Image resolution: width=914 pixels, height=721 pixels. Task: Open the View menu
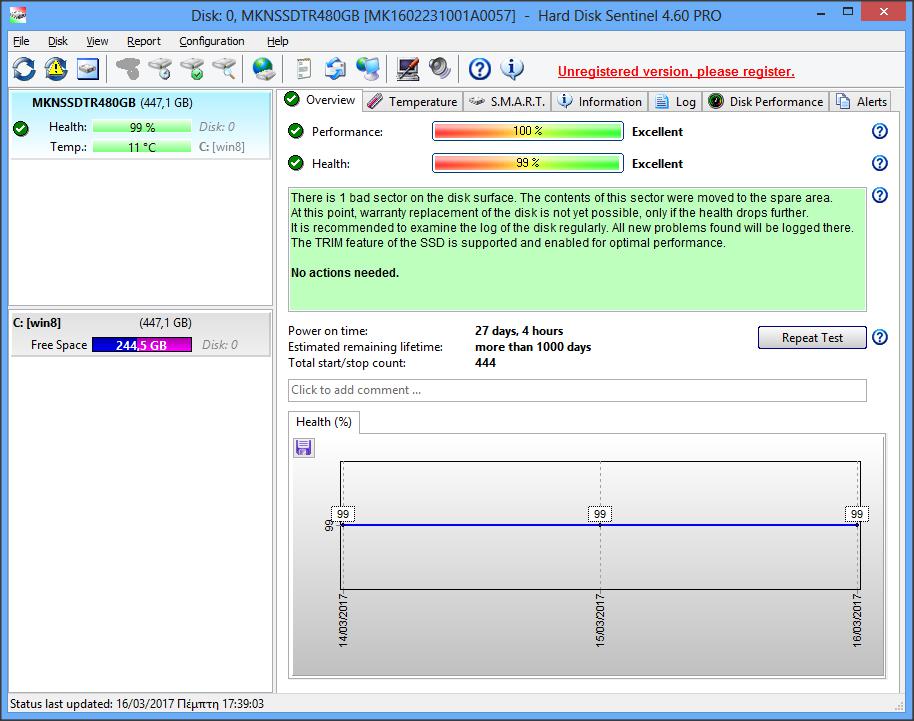pos(97,41)
